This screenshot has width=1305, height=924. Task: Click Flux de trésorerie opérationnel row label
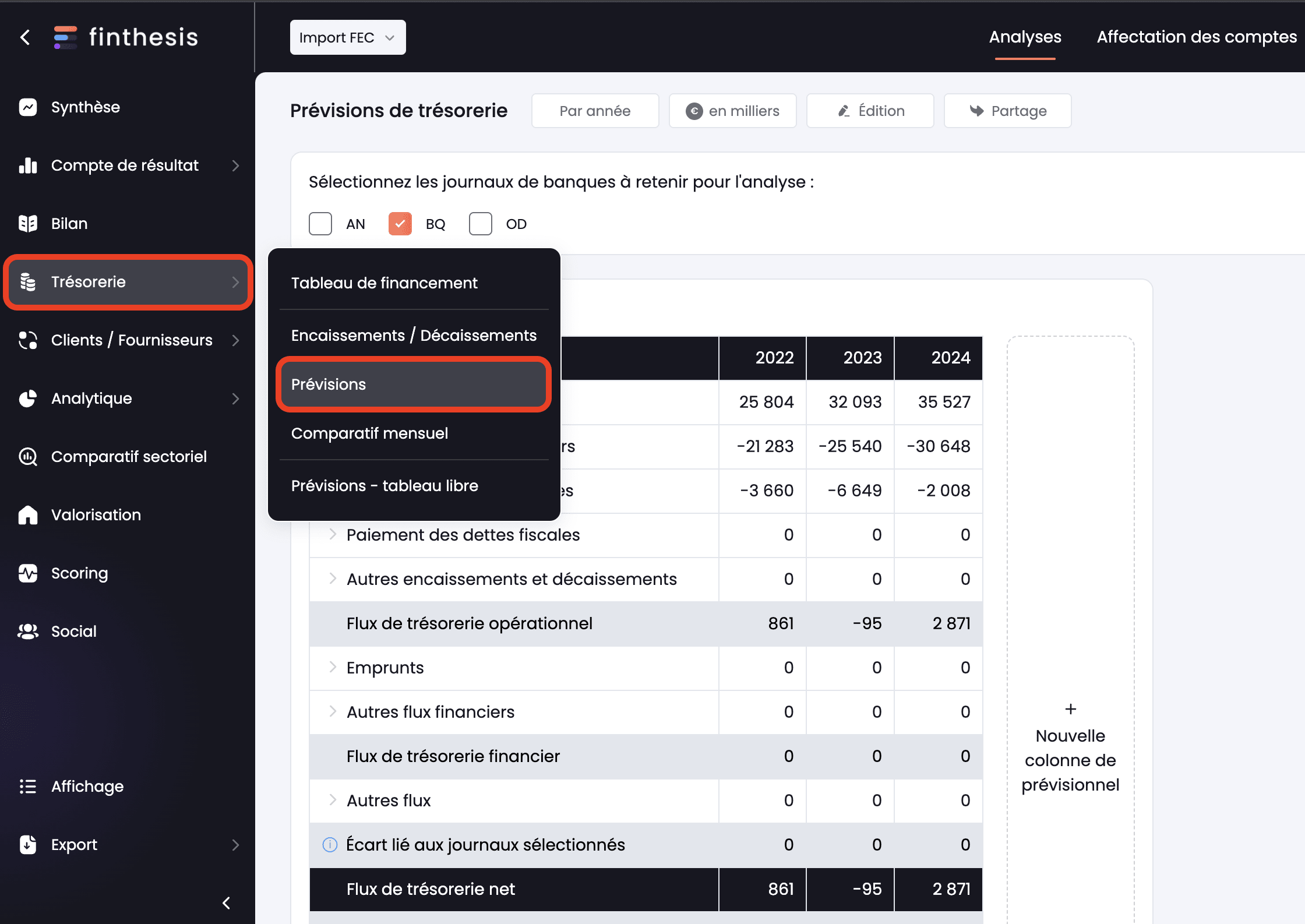[x=469, y=623]
